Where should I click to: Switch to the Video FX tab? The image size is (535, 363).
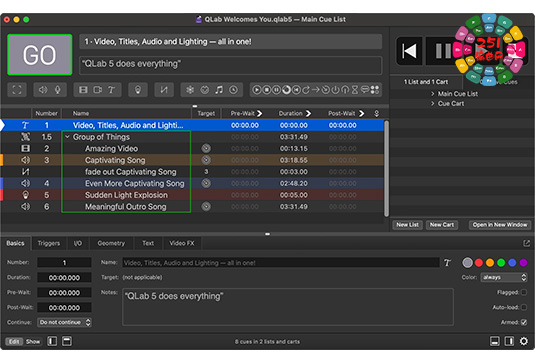point(182,243)
